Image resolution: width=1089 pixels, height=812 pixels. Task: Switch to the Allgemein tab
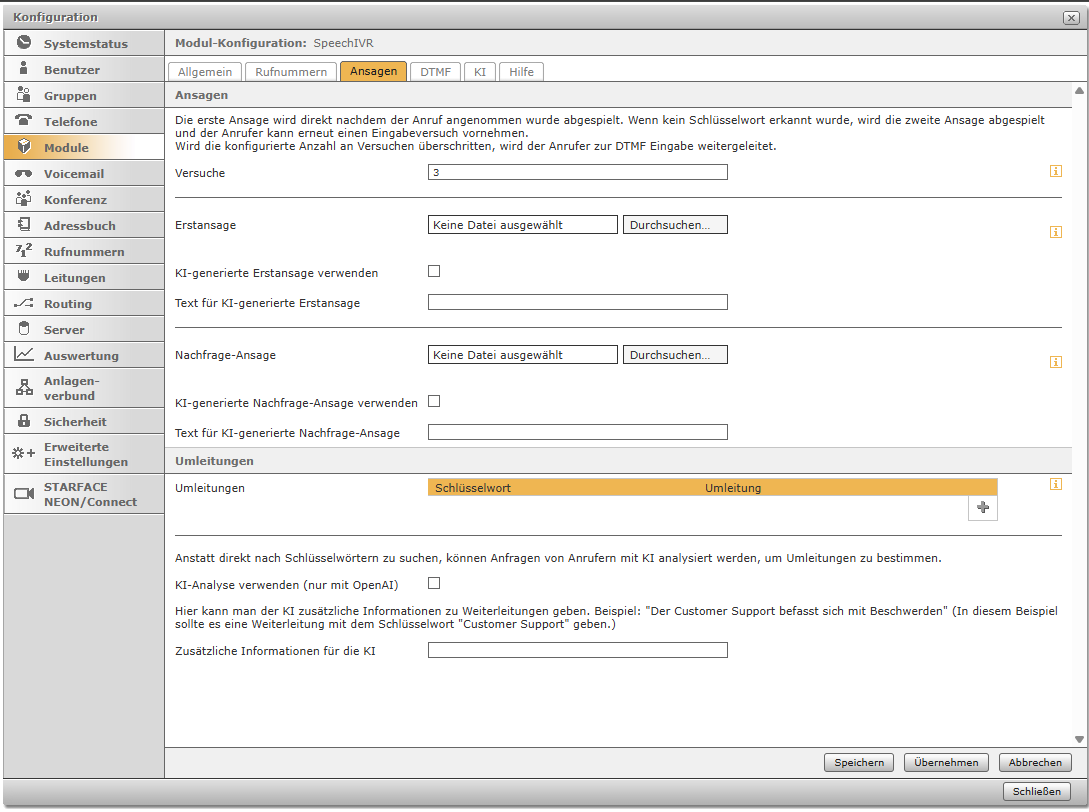click(205, 71)
